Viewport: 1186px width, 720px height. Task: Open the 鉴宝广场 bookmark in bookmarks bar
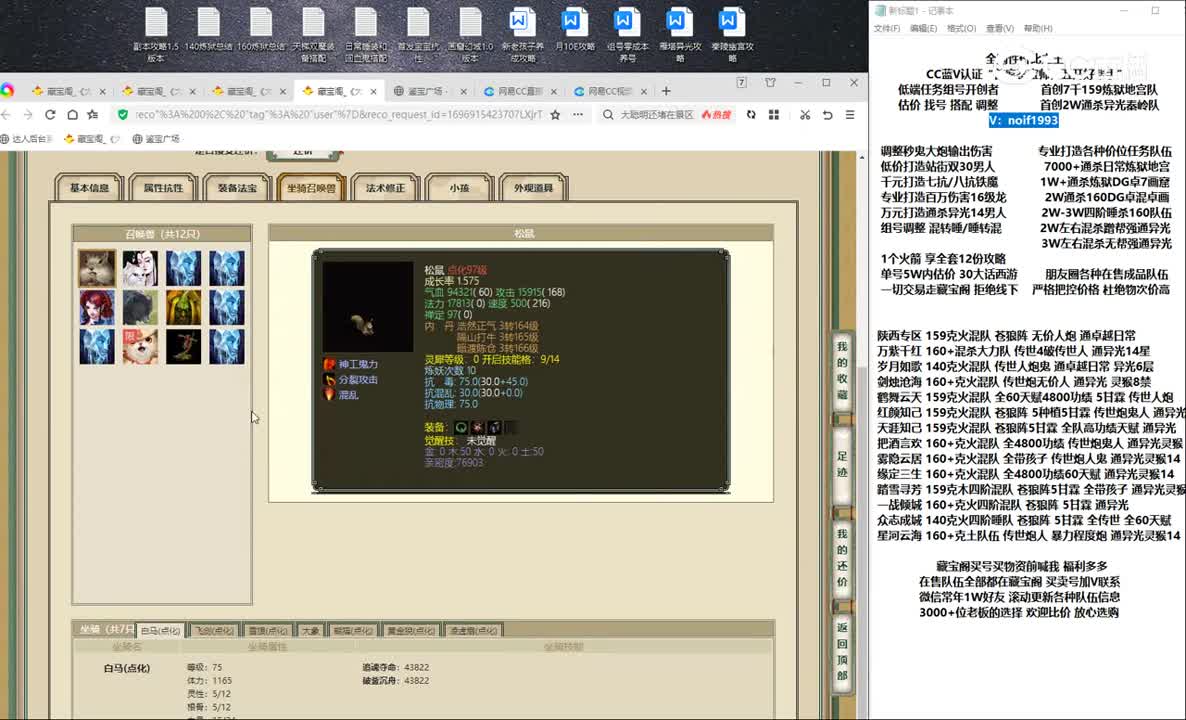(156, 138)
